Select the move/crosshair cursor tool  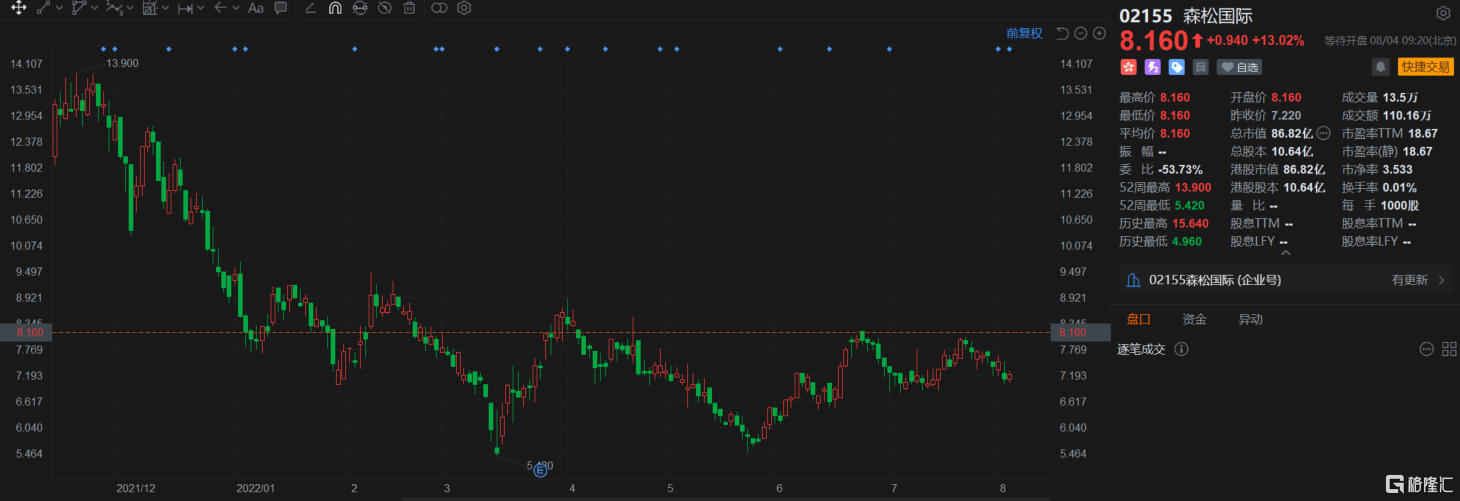18,8
